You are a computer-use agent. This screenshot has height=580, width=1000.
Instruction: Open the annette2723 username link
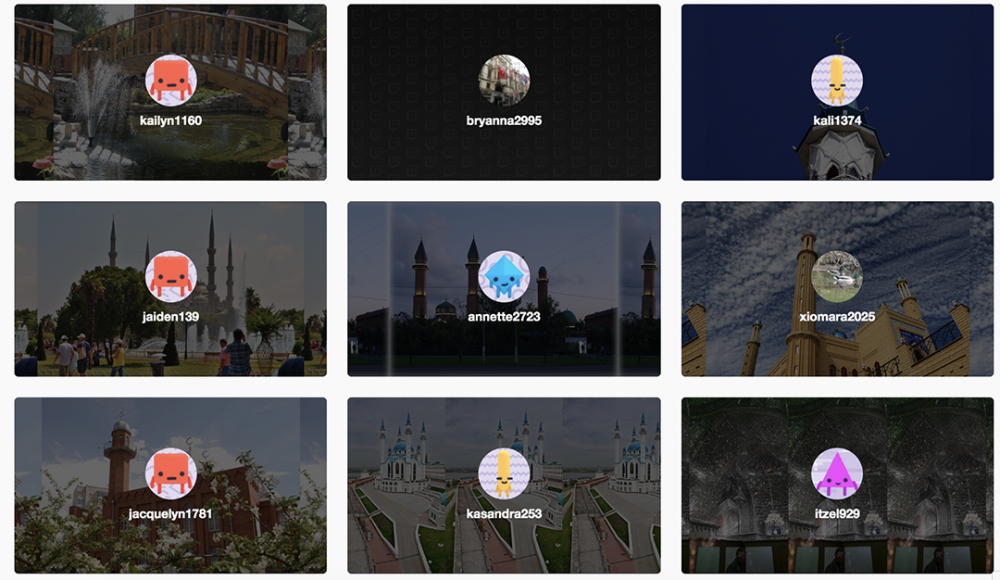click(504, 317)
